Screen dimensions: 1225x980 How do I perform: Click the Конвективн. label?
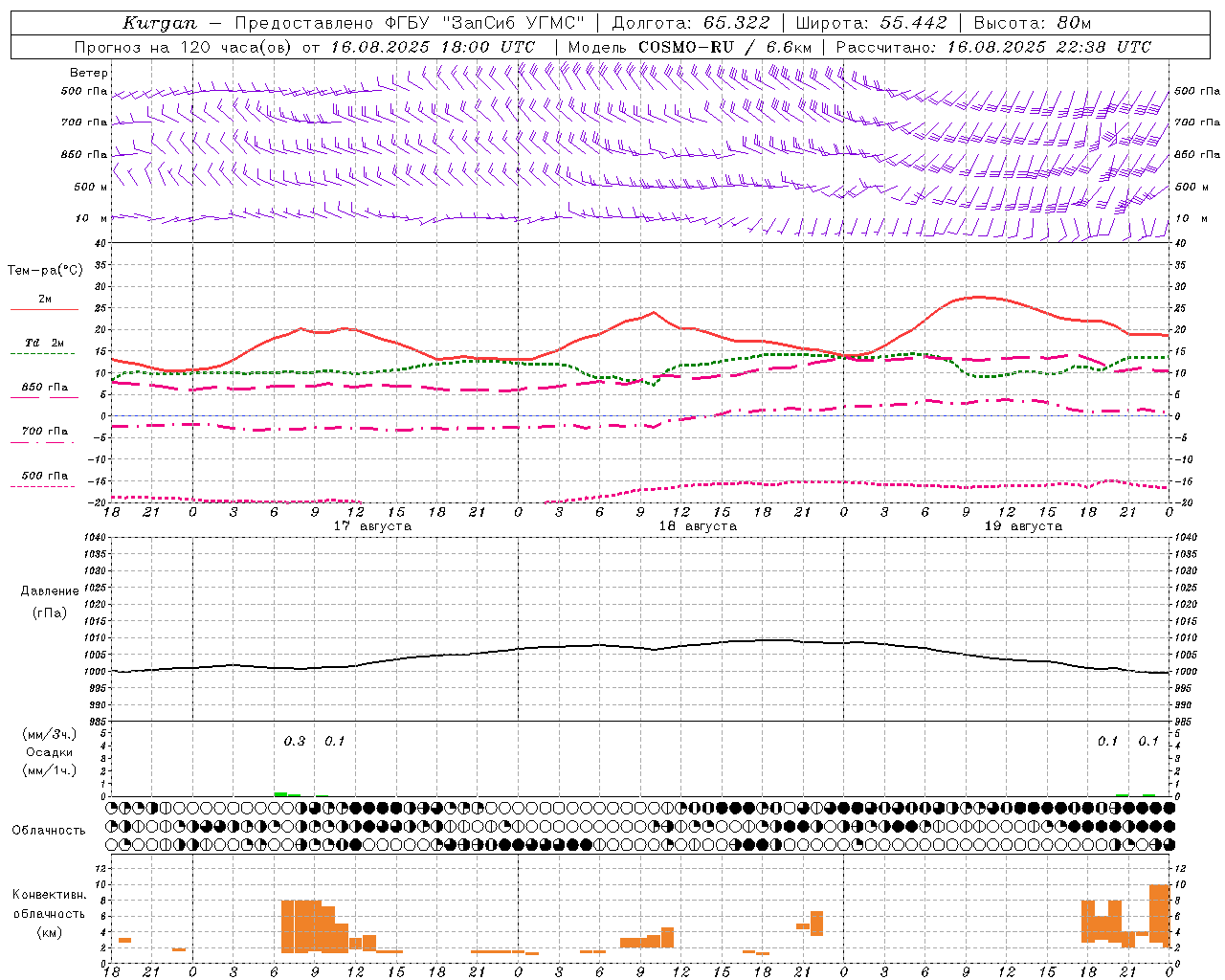(x=50, y=895)
